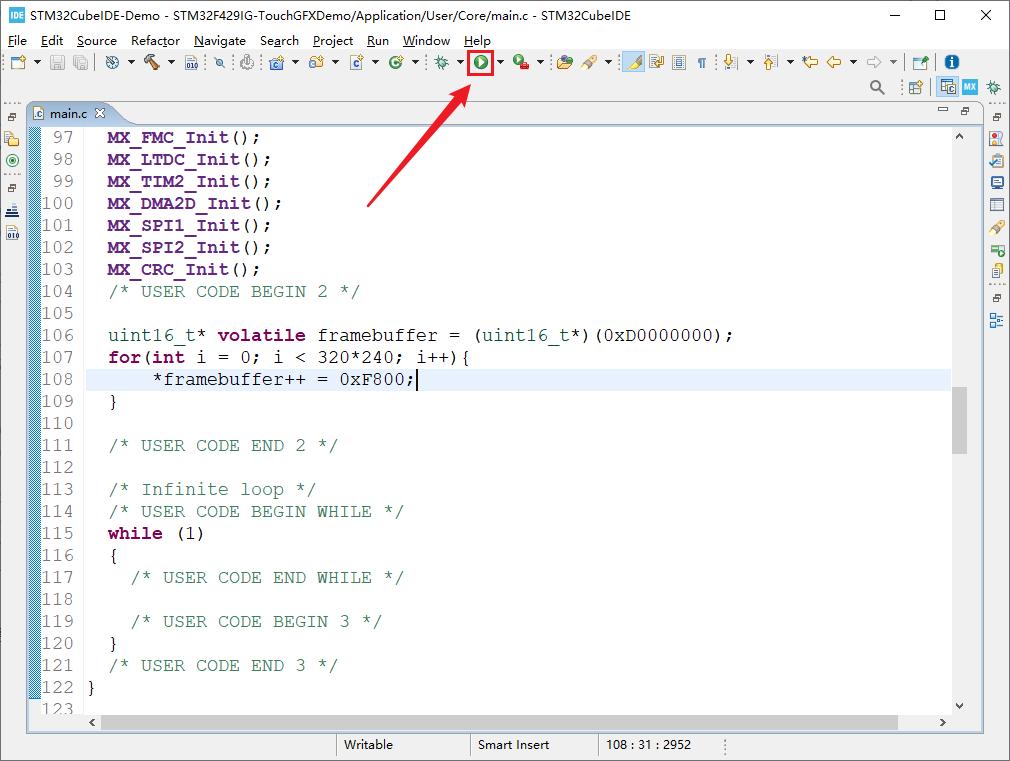Click the blue information center icon
Screen dimensions: 1010x761
(951, 62)
